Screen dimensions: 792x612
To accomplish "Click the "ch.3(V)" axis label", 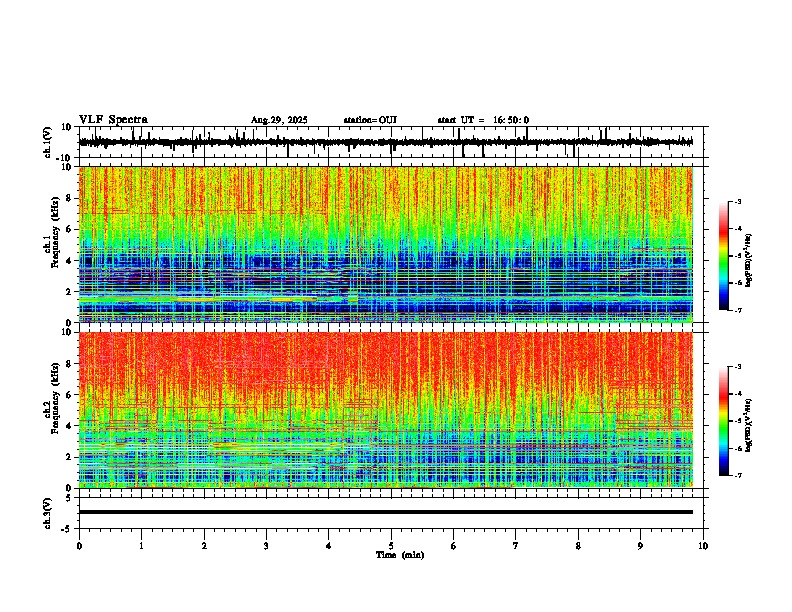I will (48, 513).
